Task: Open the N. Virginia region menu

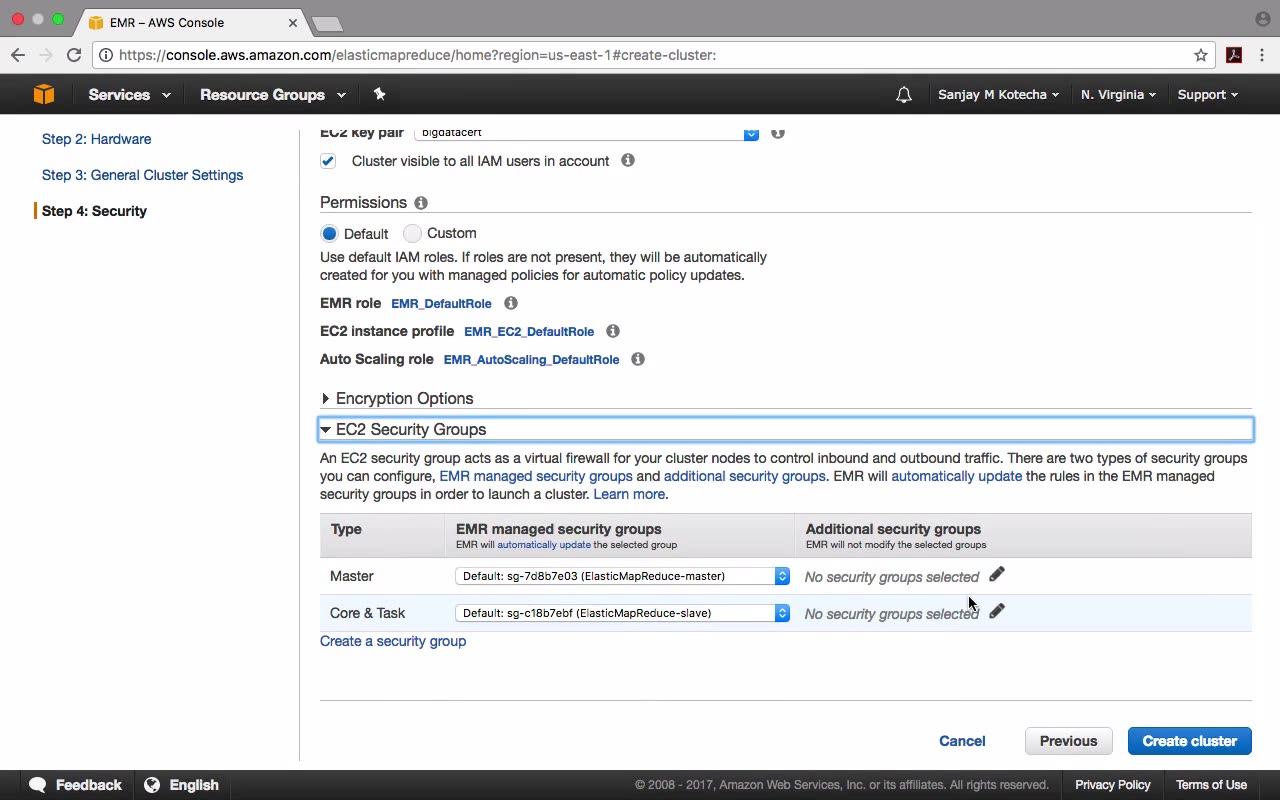Action: point(1118,95)
